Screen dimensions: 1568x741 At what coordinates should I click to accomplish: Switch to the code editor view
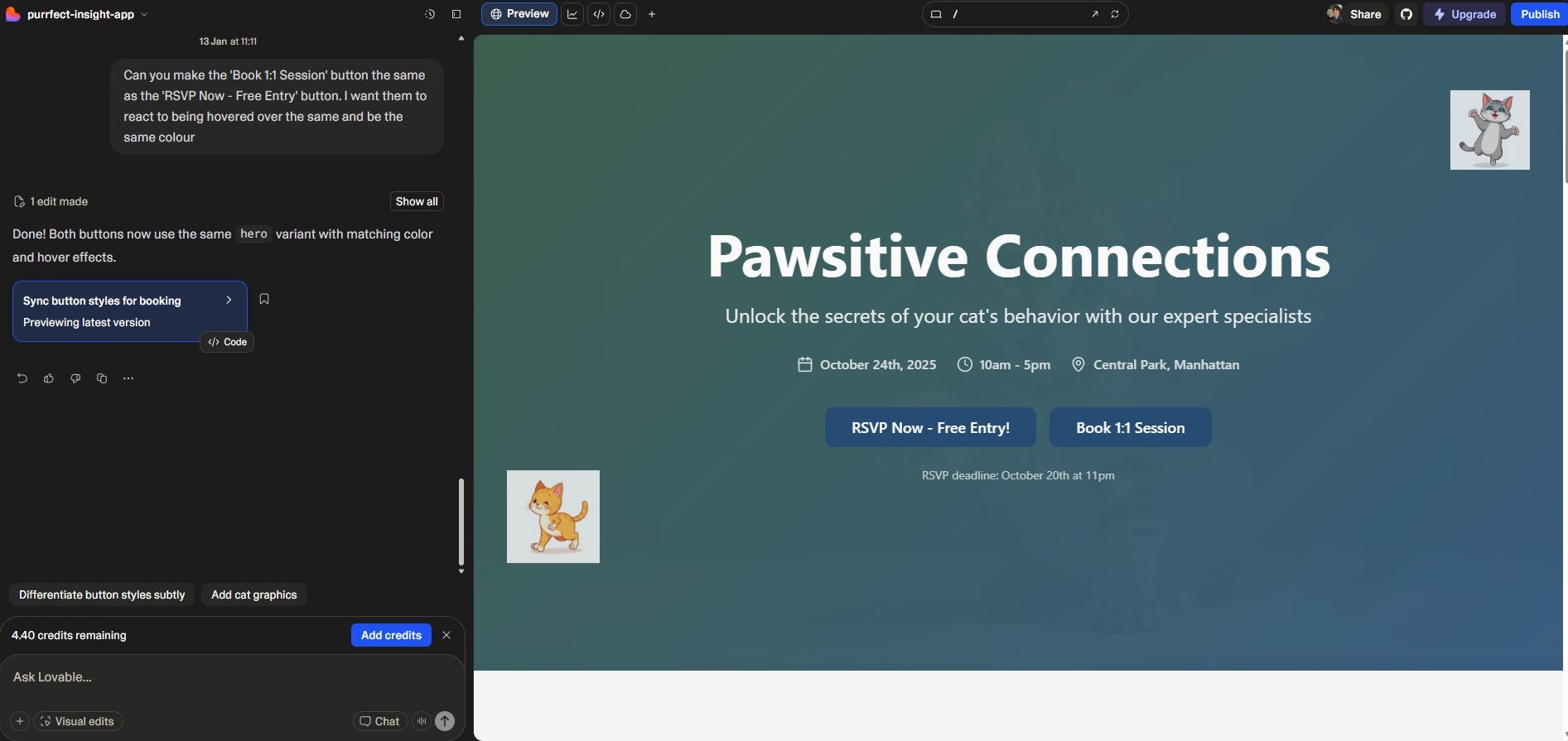pos(599,14)
